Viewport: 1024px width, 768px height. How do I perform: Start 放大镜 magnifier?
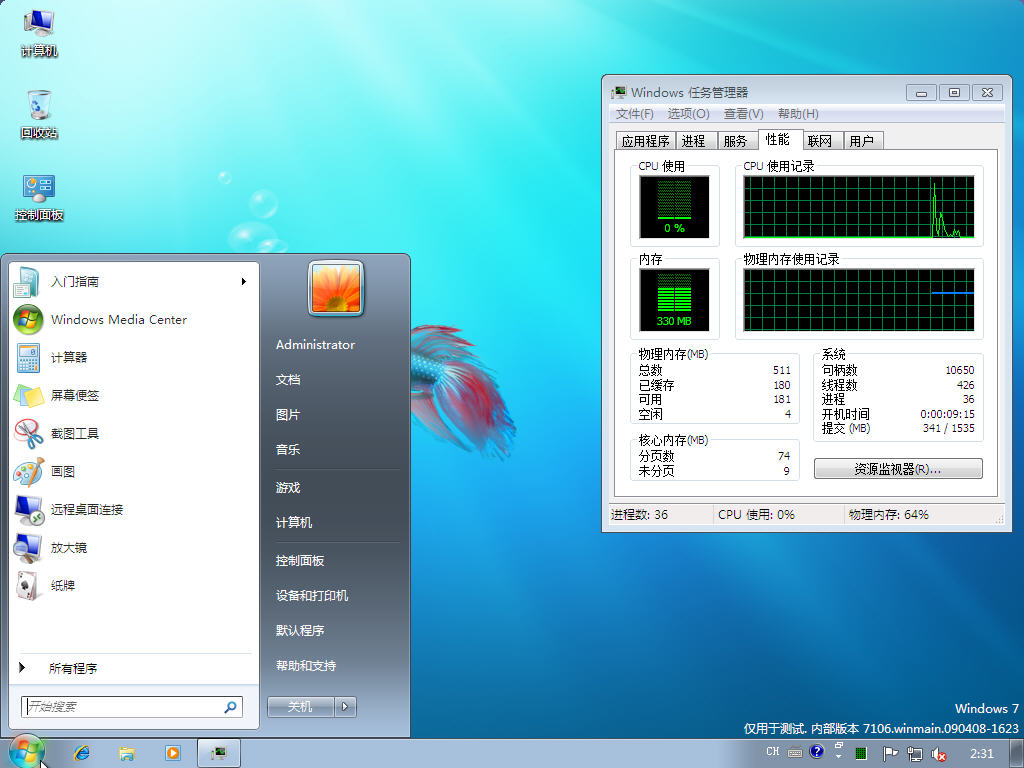click(x=133, y=547)
